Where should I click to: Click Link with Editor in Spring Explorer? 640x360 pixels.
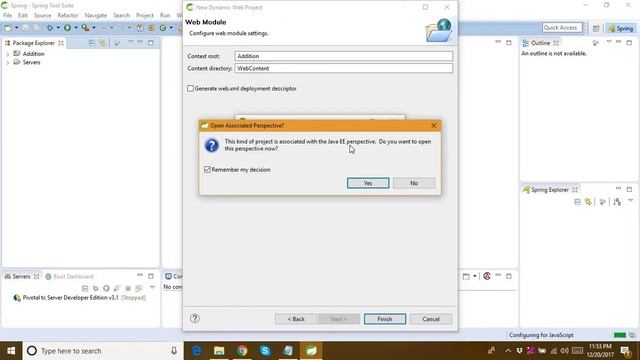pyautogui.click(x=588, y=202)
